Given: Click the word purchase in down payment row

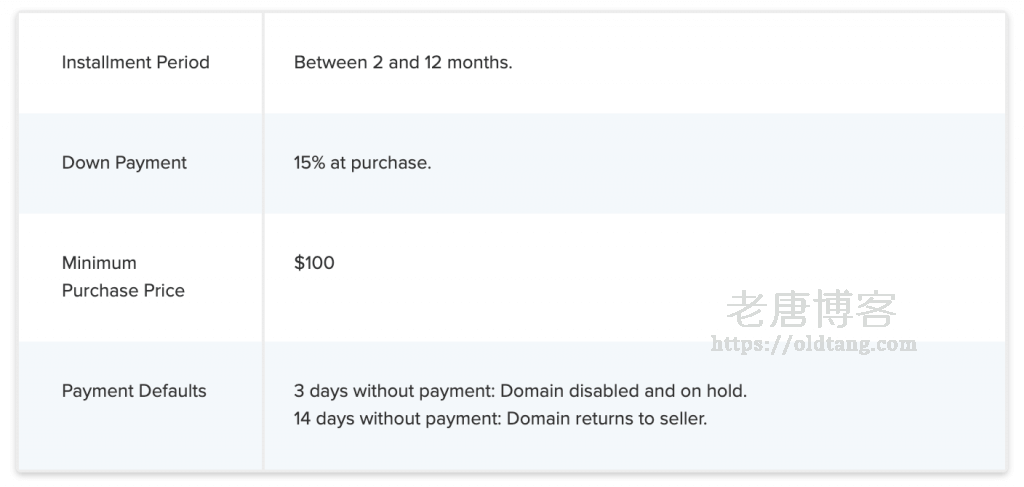Looking at the screenshot, I should [391, 163].
